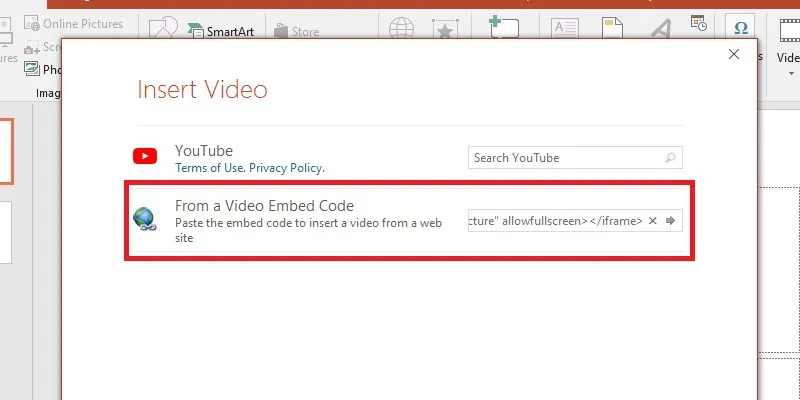Screen dimensions: 800x400
Task: Open the Symbol omega button
Action: [740, 27]
